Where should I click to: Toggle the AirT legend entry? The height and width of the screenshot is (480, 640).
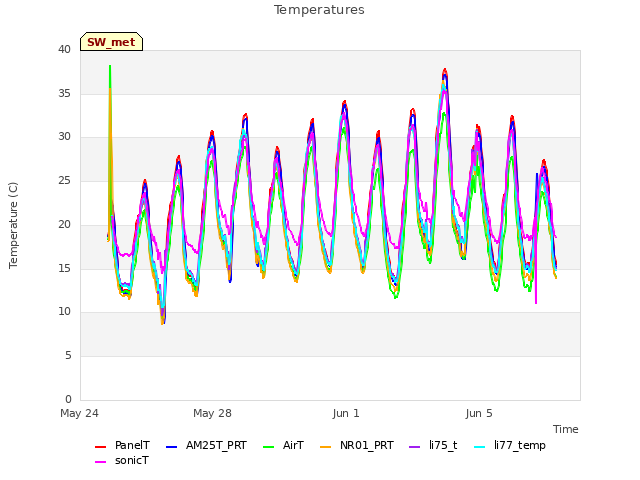[x=283, y=445]
